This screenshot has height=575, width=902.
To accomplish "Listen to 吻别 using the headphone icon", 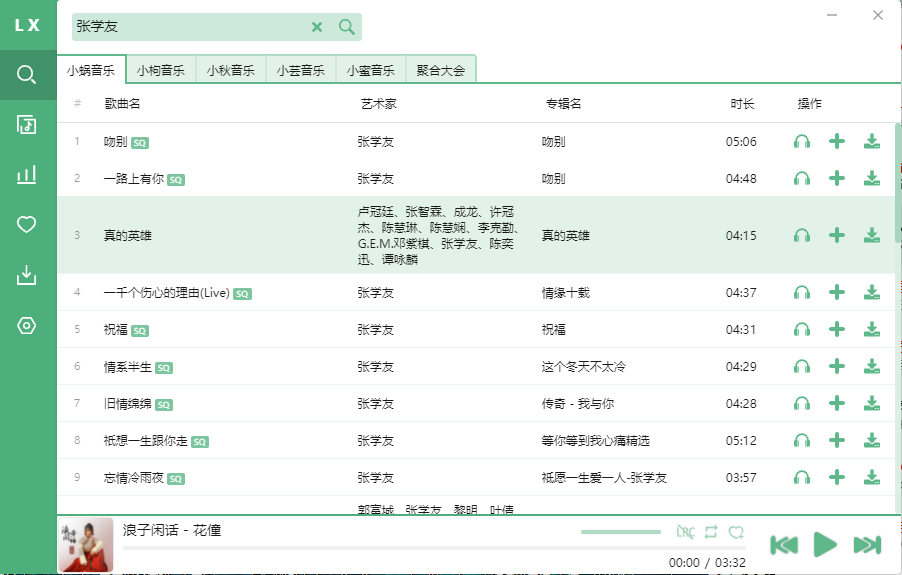I will 801,142.
